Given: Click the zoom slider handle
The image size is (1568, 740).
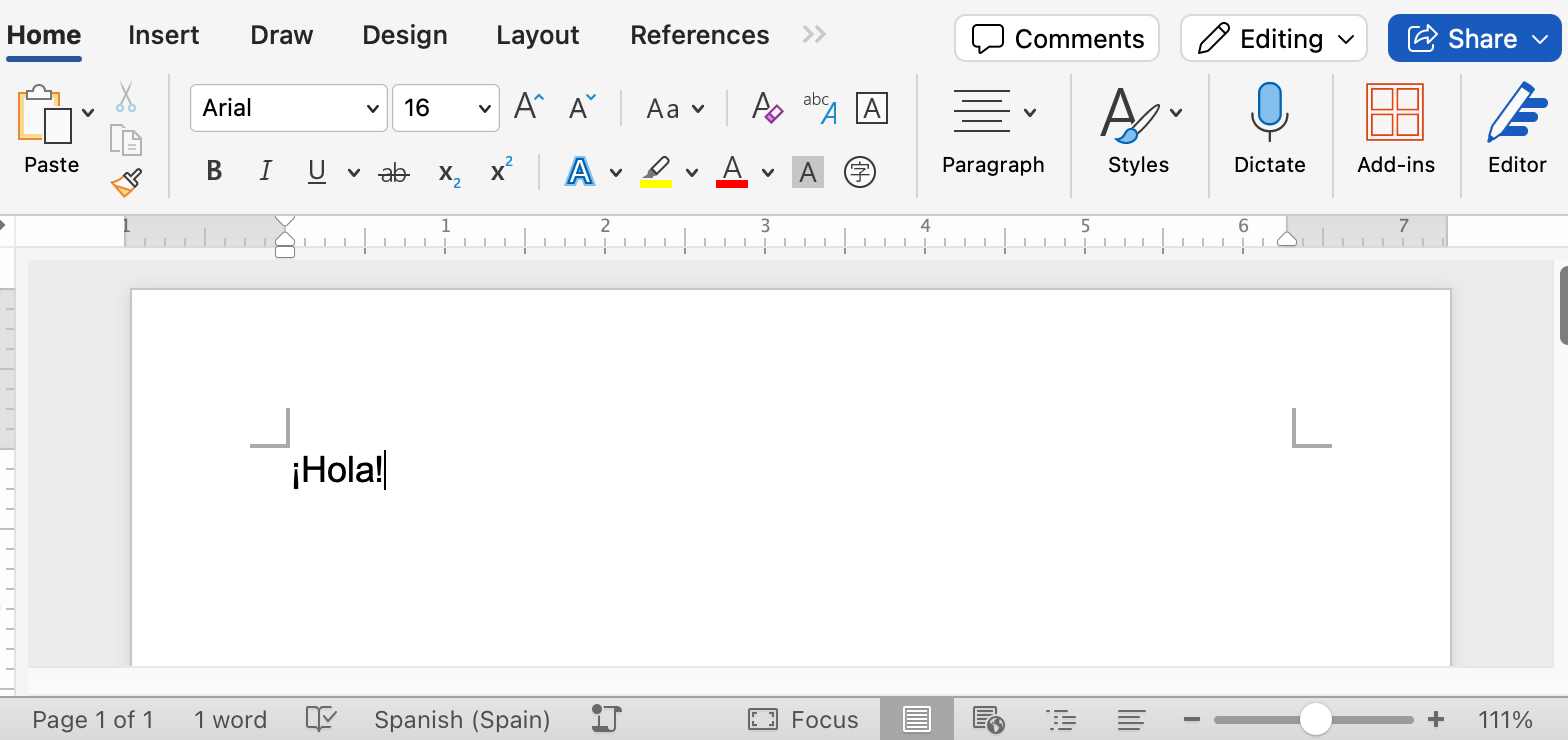Looking at the screenshot, I should pyautogui.click(x=1315, y=719).
